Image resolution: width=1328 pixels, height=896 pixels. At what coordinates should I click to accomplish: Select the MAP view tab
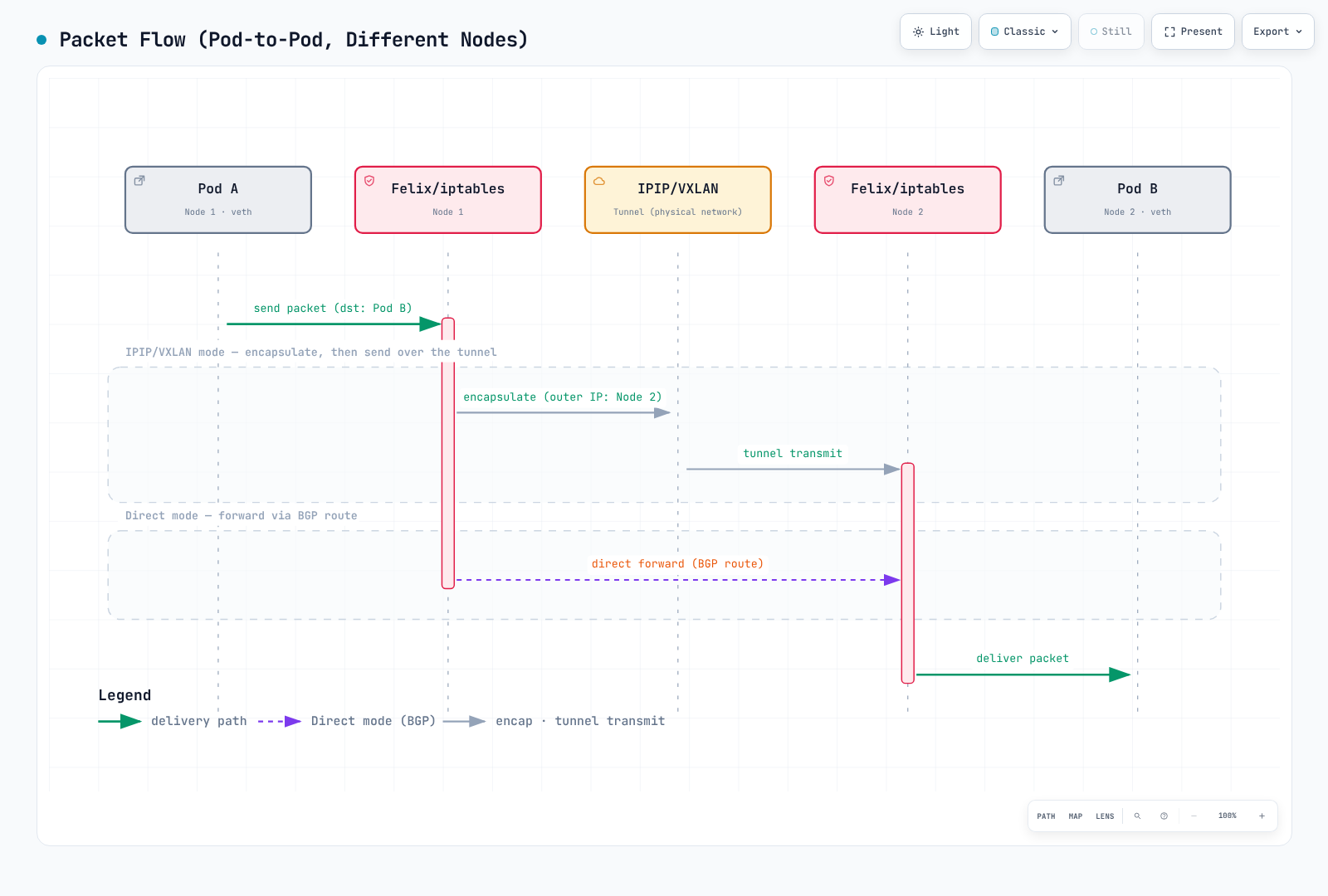point(1076,816)
